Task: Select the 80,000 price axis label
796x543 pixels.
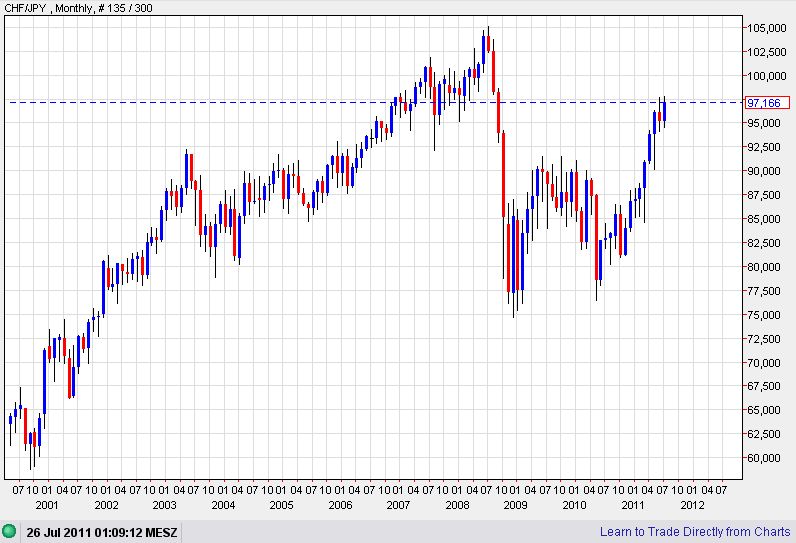Action: pos(764,267)
